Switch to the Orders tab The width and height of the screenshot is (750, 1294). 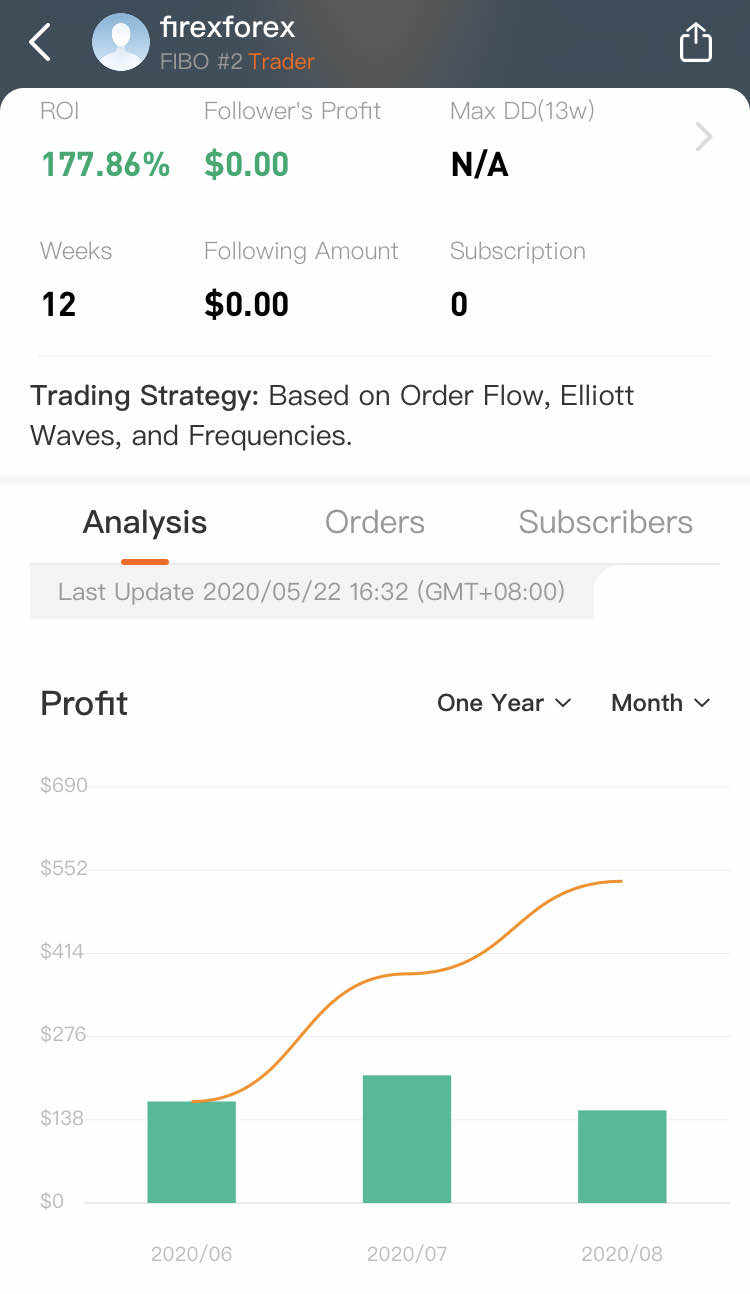pos(375,522)
